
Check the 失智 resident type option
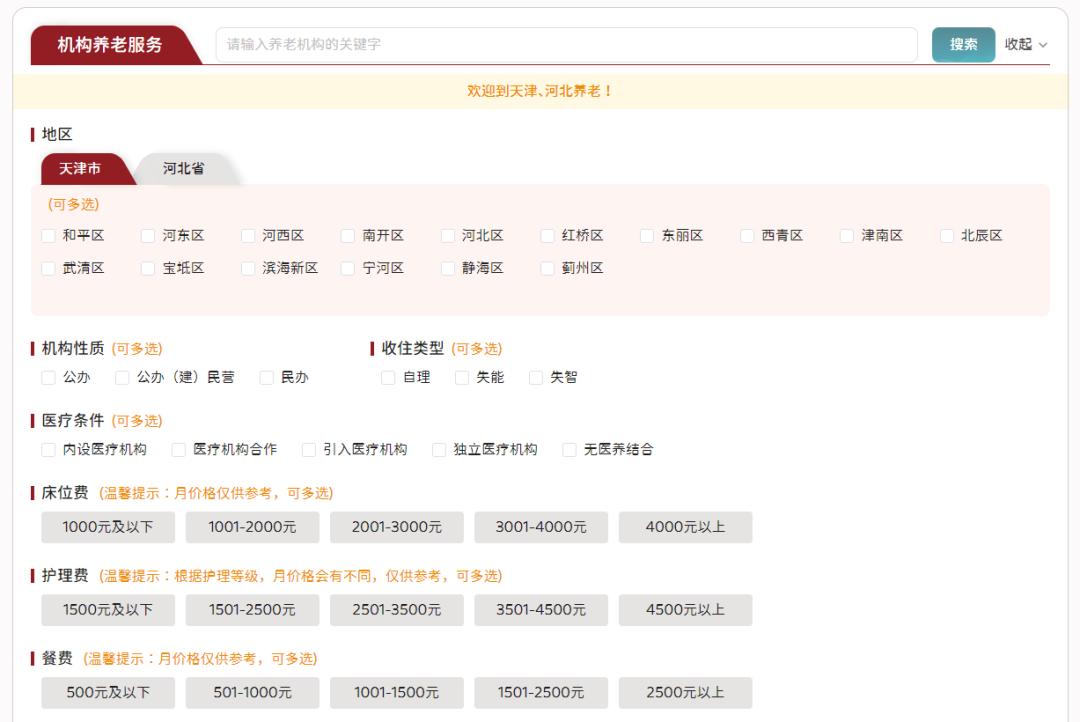pos(539,377)
